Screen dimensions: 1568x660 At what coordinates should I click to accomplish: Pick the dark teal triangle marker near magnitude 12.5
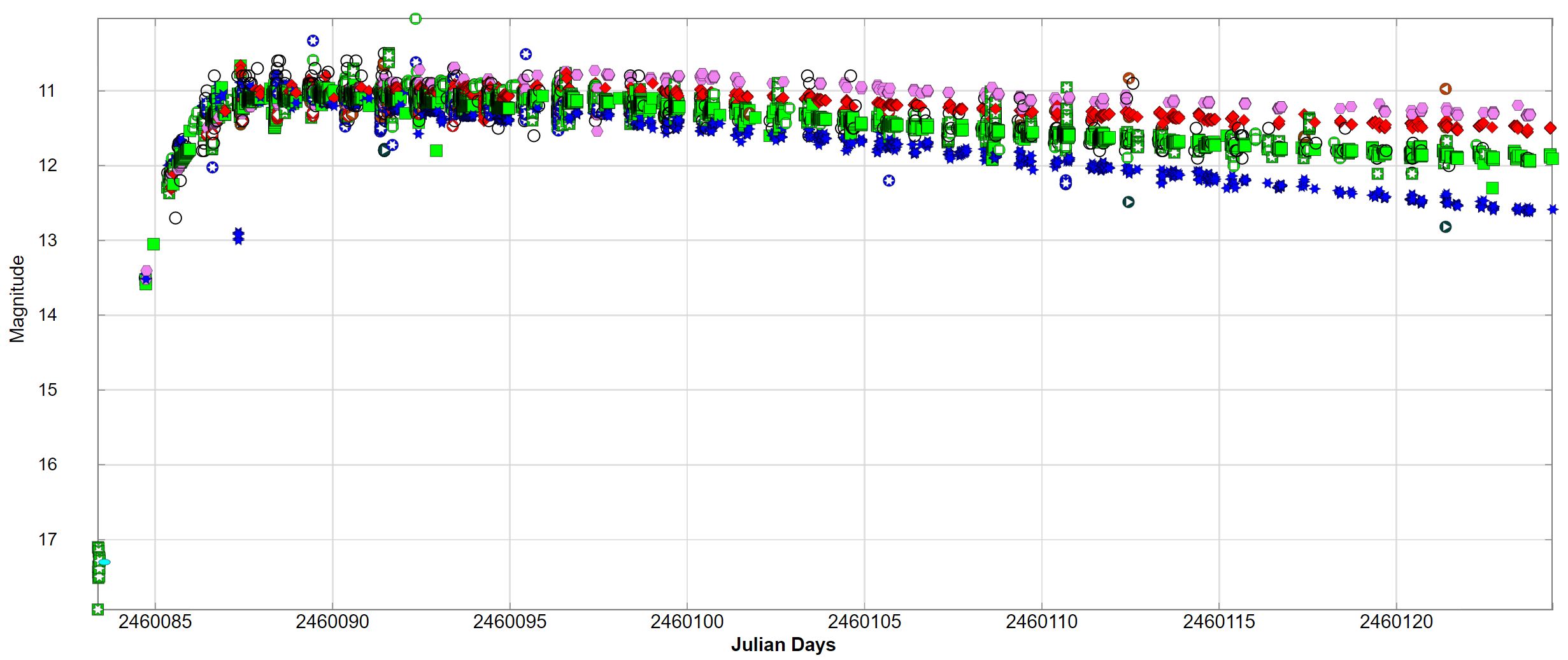pyautogui.click(x=1128, y=202)
